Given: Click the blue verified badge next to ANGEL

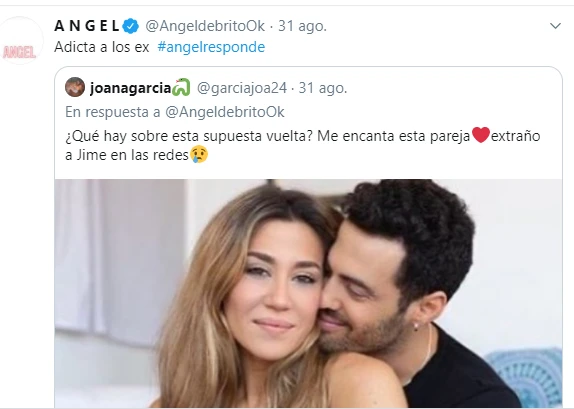Looking at the screenshot, I should point(131,26).
